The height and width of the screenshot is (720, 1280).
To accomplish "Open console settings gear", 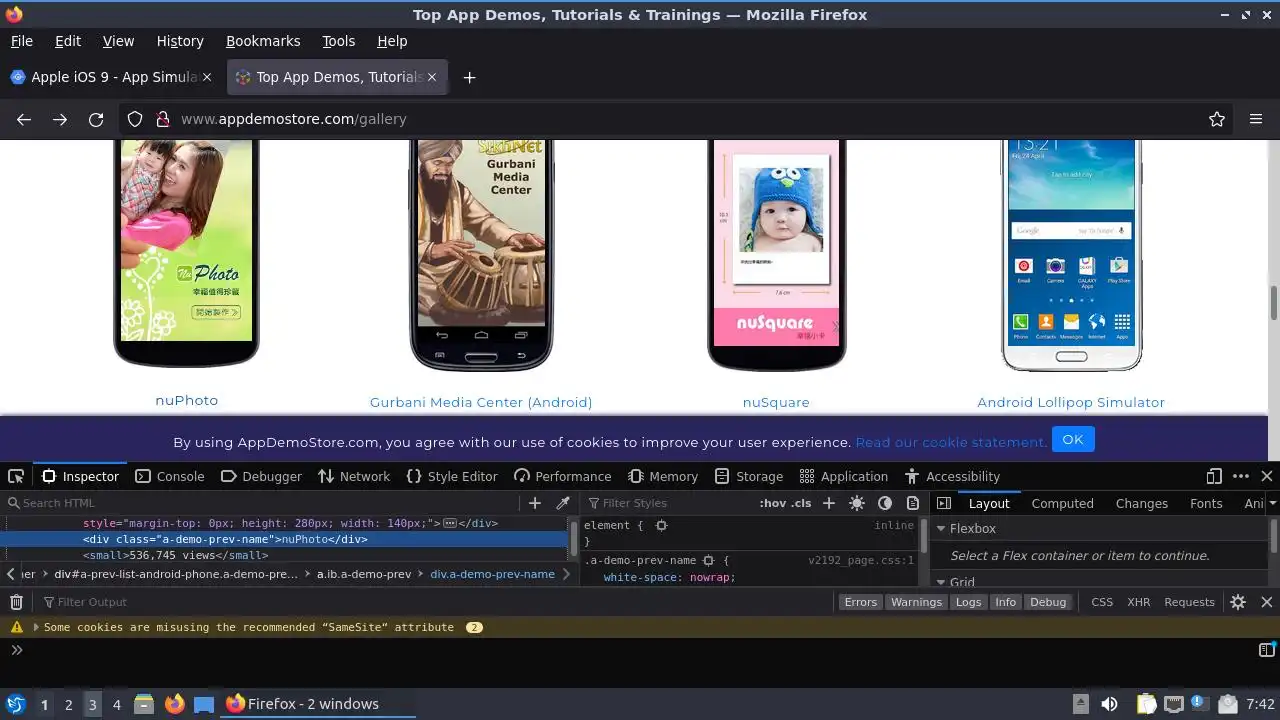I will pos(1238,602).
